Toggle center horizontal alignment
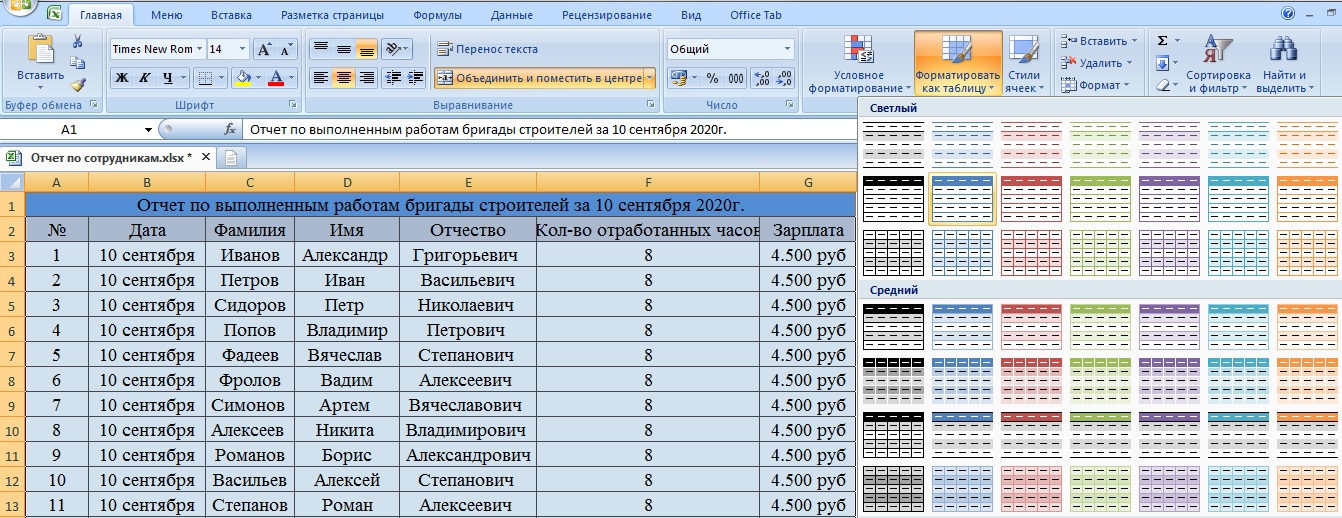The width and height of the screenshot is (1342, 518). pyautogui.click(x=343, y=78)
